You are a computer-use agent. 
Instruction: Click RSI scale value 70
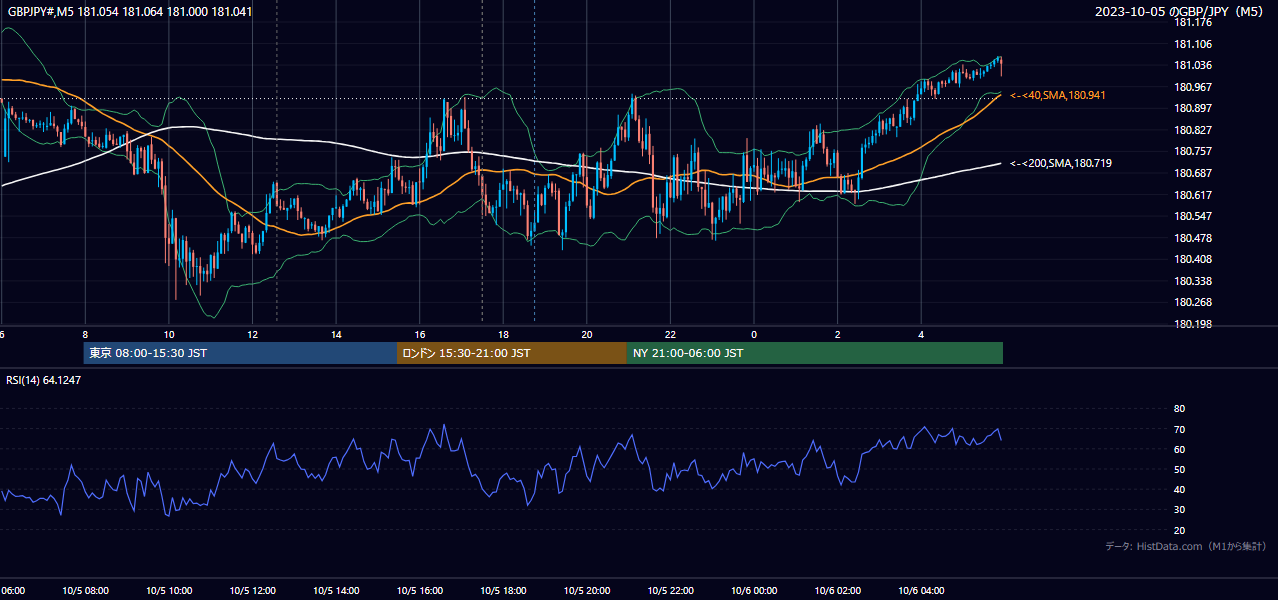[x=1179, y=429]
